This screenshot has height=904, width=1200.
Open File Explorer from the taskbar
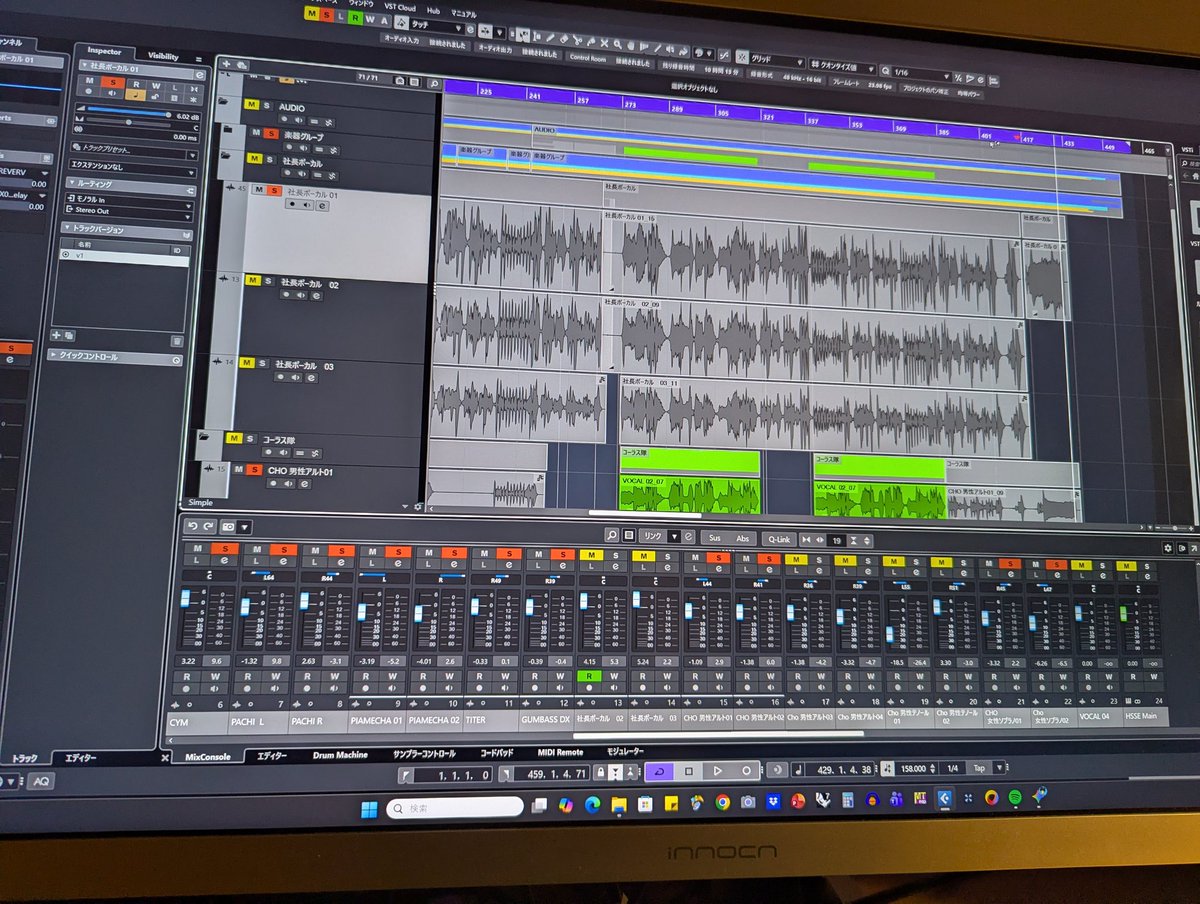coord(619,804)
